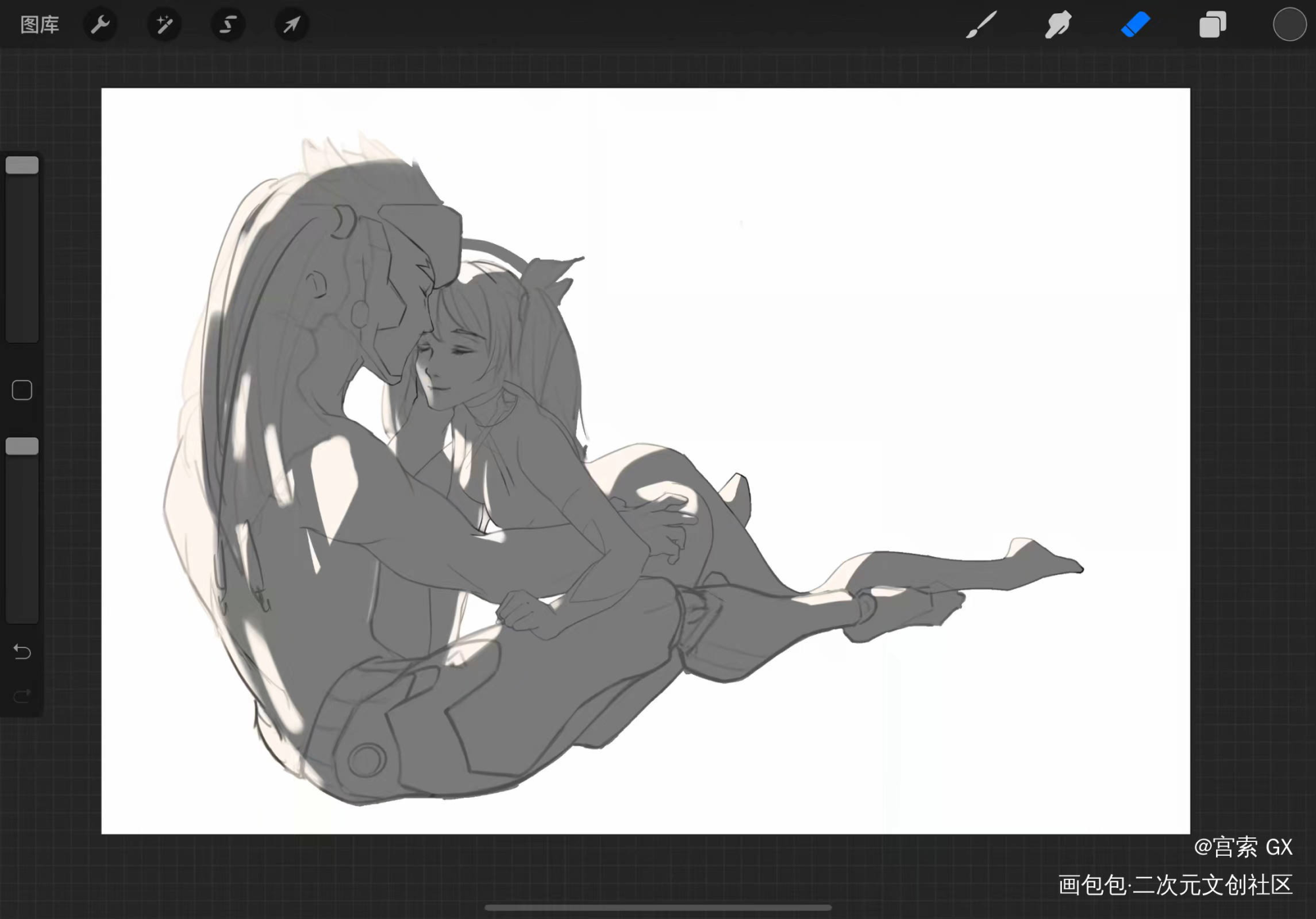Redo with the dimmed redo arrow

click(x=22, y=695)
